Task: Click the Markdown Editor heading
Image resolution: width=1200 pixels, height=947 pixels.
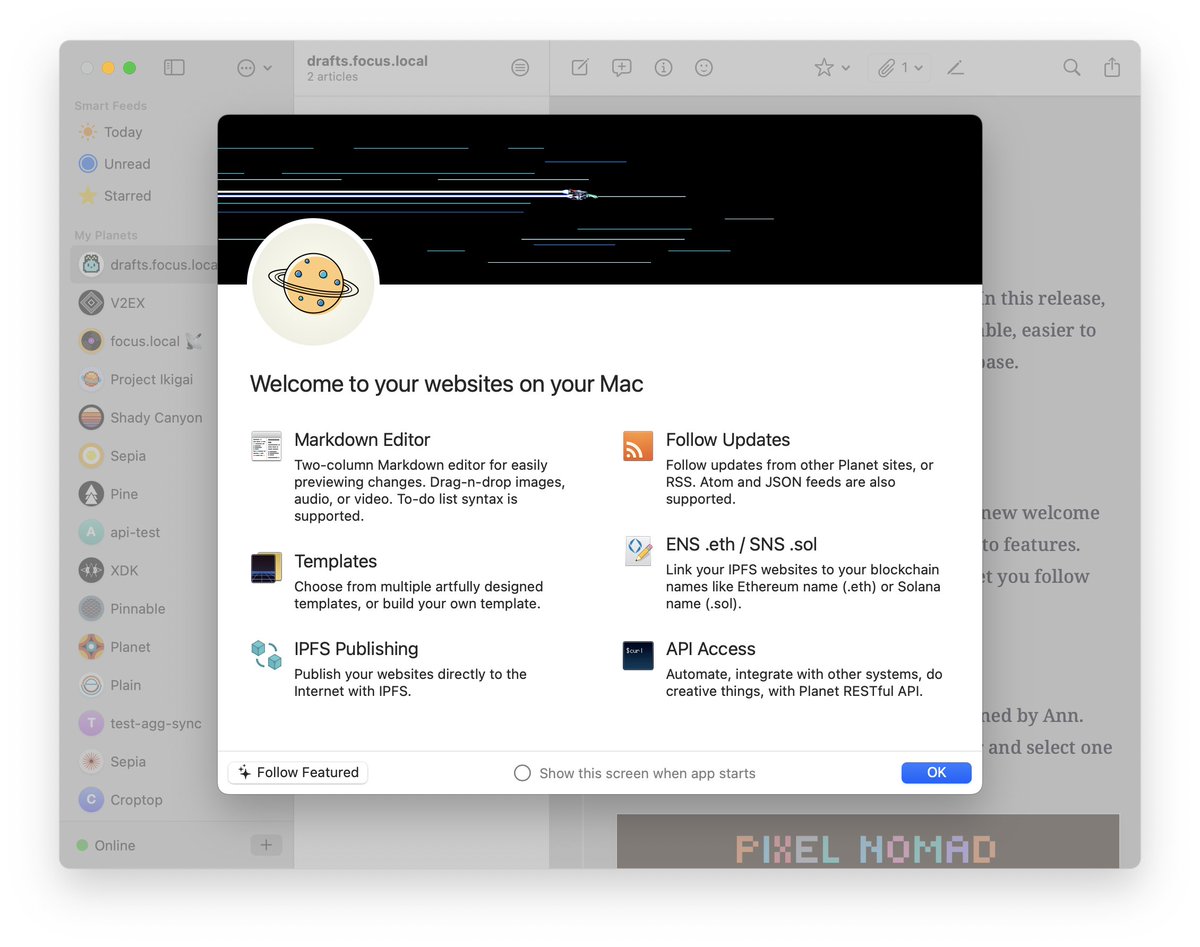Action: pyautogui.click(x=362, y=440)
